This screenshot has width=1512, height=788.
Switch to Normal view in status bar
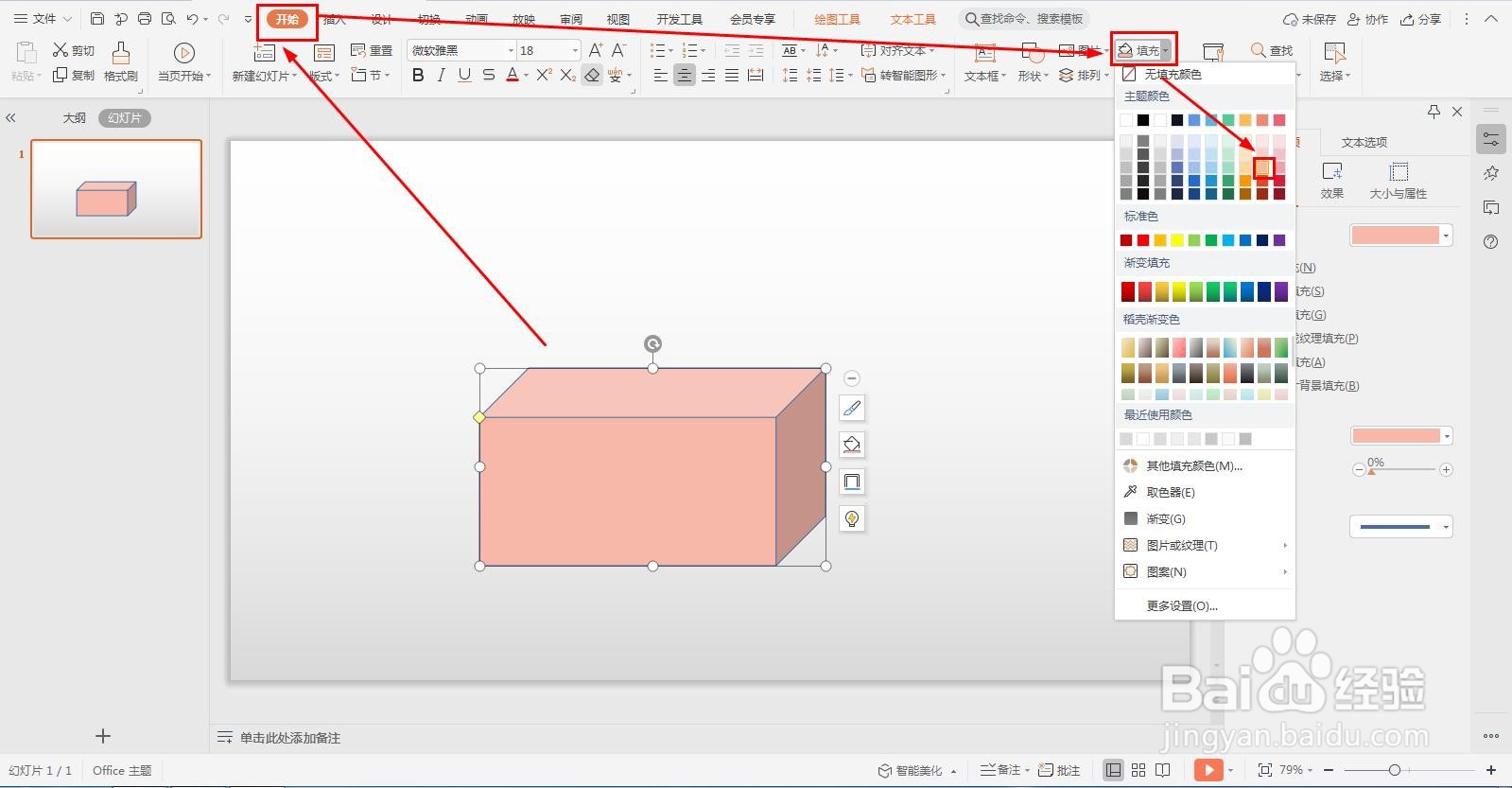coord(1114,770)
